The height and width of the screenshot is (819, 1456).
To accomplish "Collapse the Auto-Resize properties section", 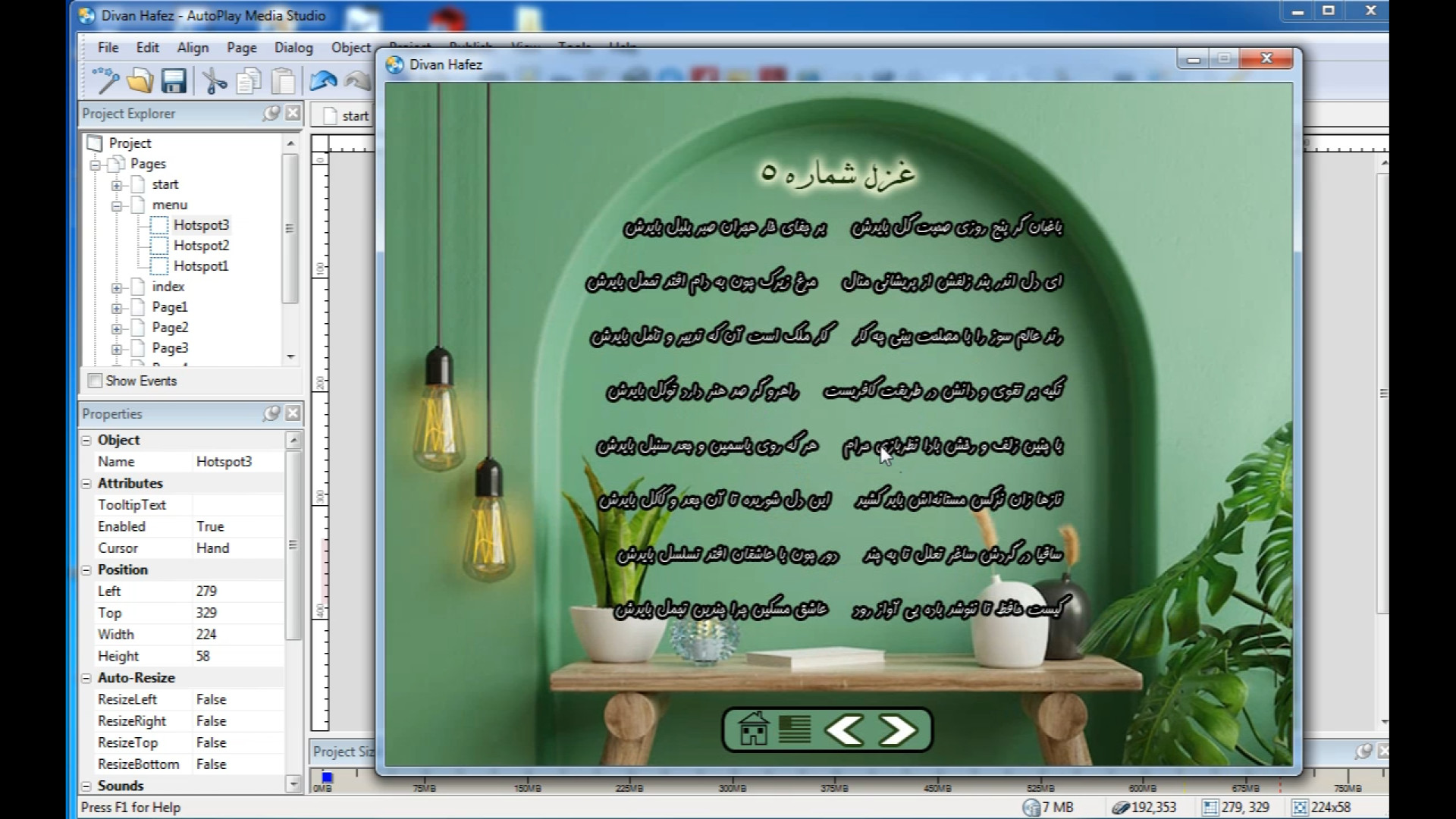I will 86,678.
